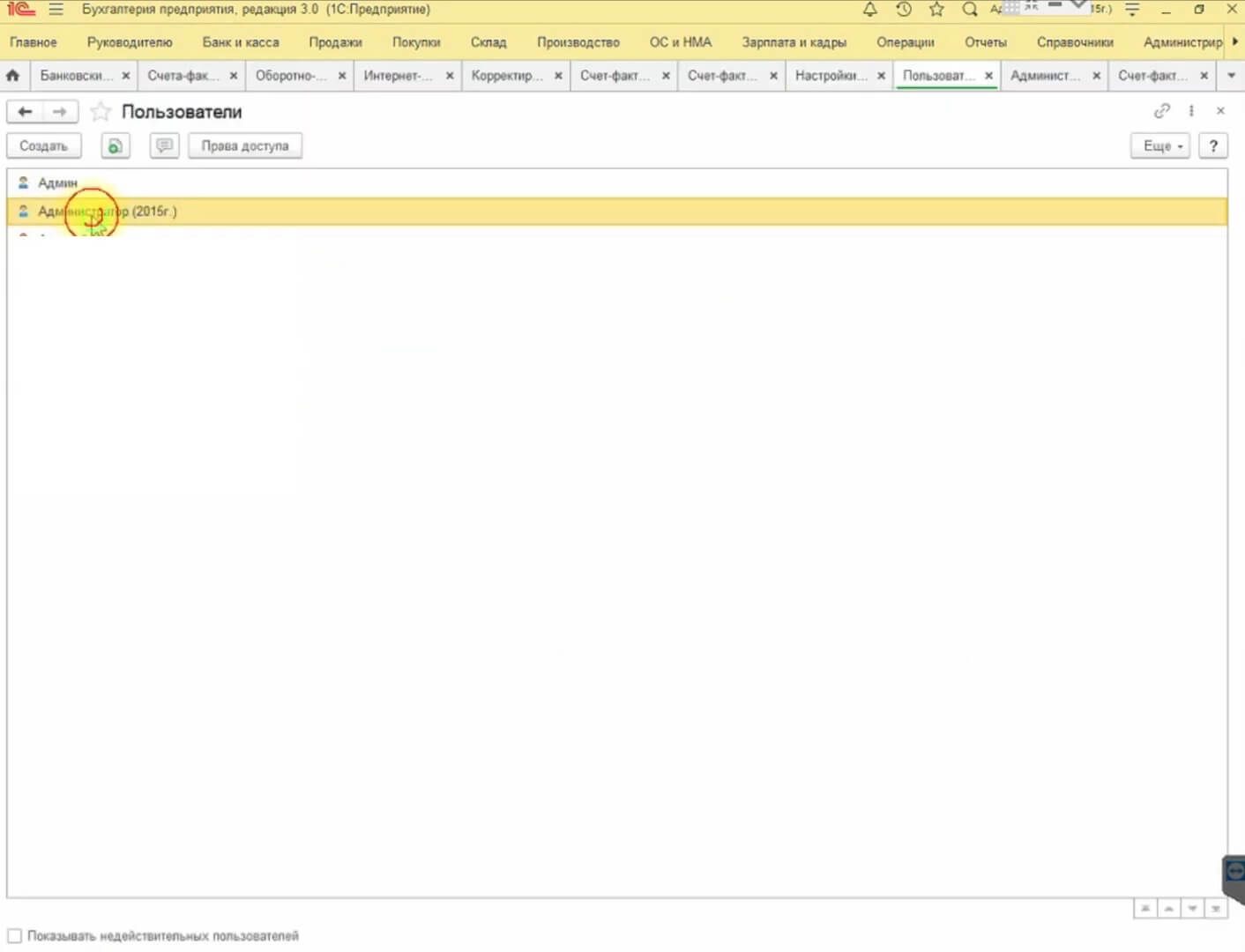Open the Продажи section
1245x952 pixels.
point(336,42)
